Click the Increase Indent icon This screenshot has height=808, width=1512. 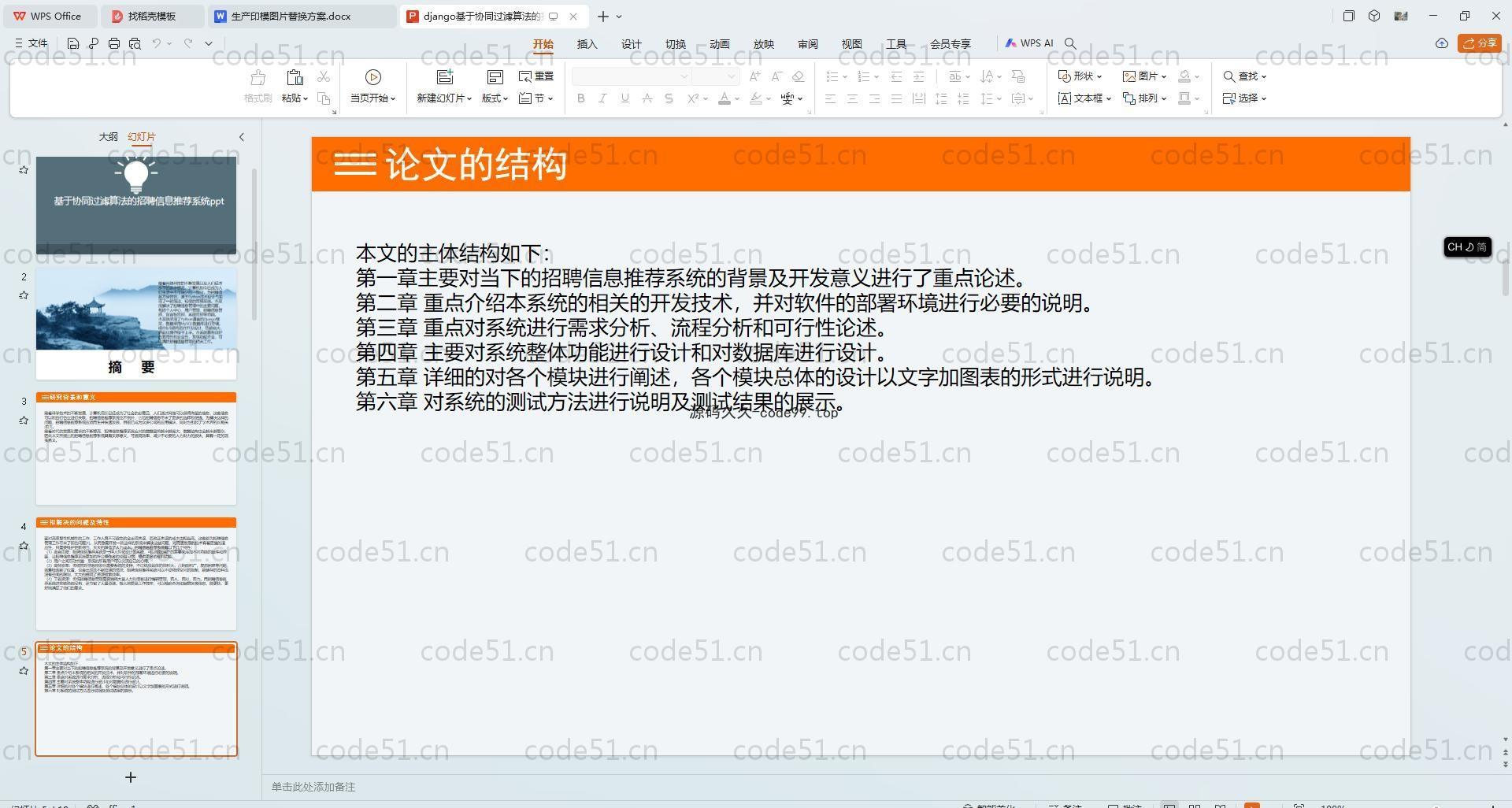[x=918, y=76]
